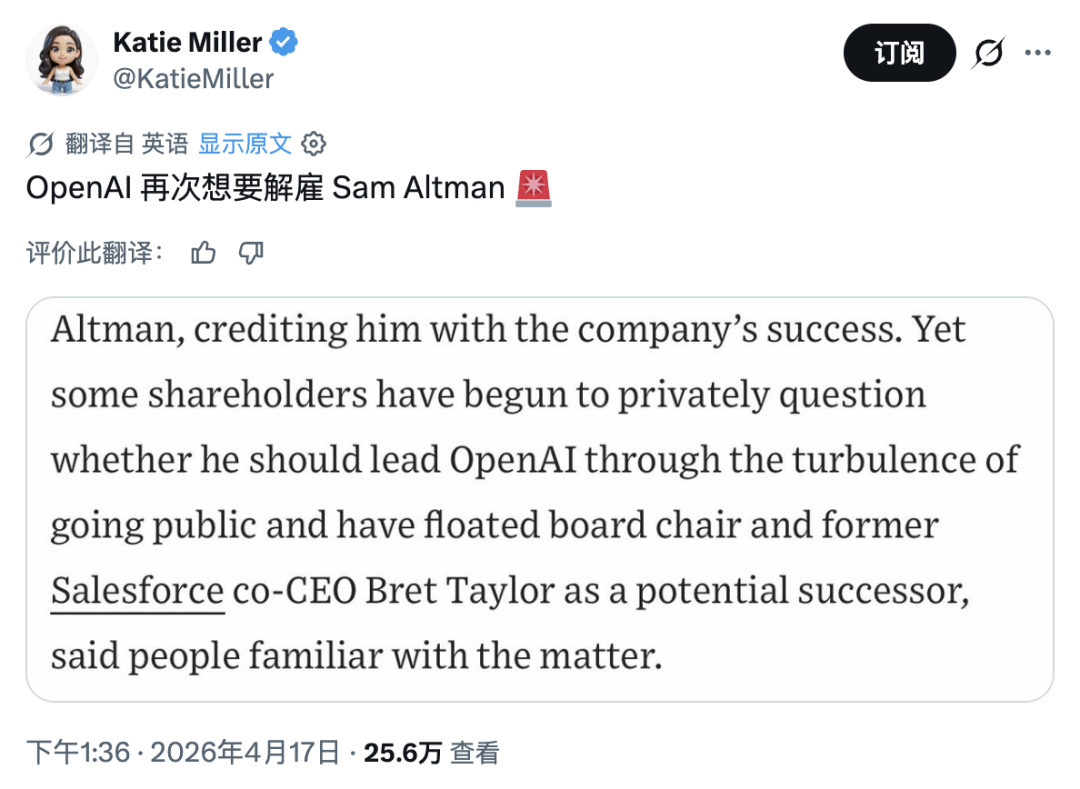Click the tweet text about Sam Altman
The width and height of the screenshot is (1080, 789).
265,188
